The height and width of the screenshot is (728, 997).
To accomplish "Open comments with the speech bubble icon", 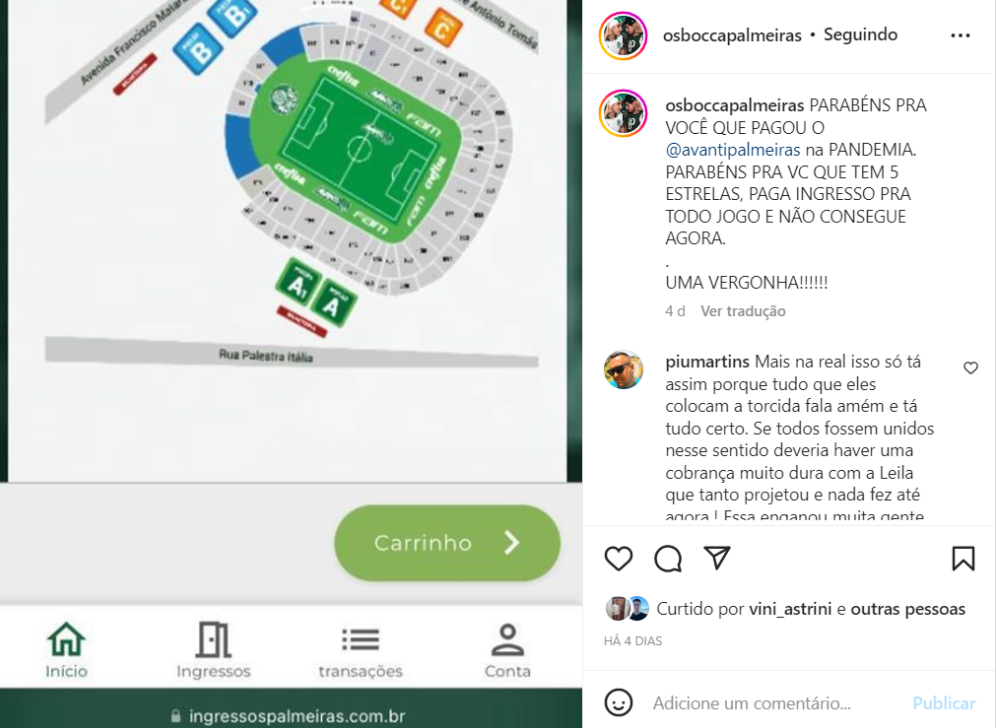I will 668,558.
